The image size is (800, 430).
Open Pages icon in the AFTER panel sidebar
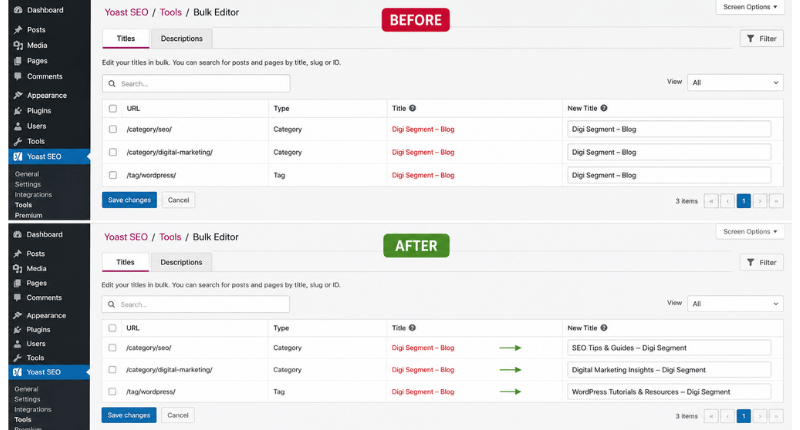pyautogui.click(x=18, y=283)
